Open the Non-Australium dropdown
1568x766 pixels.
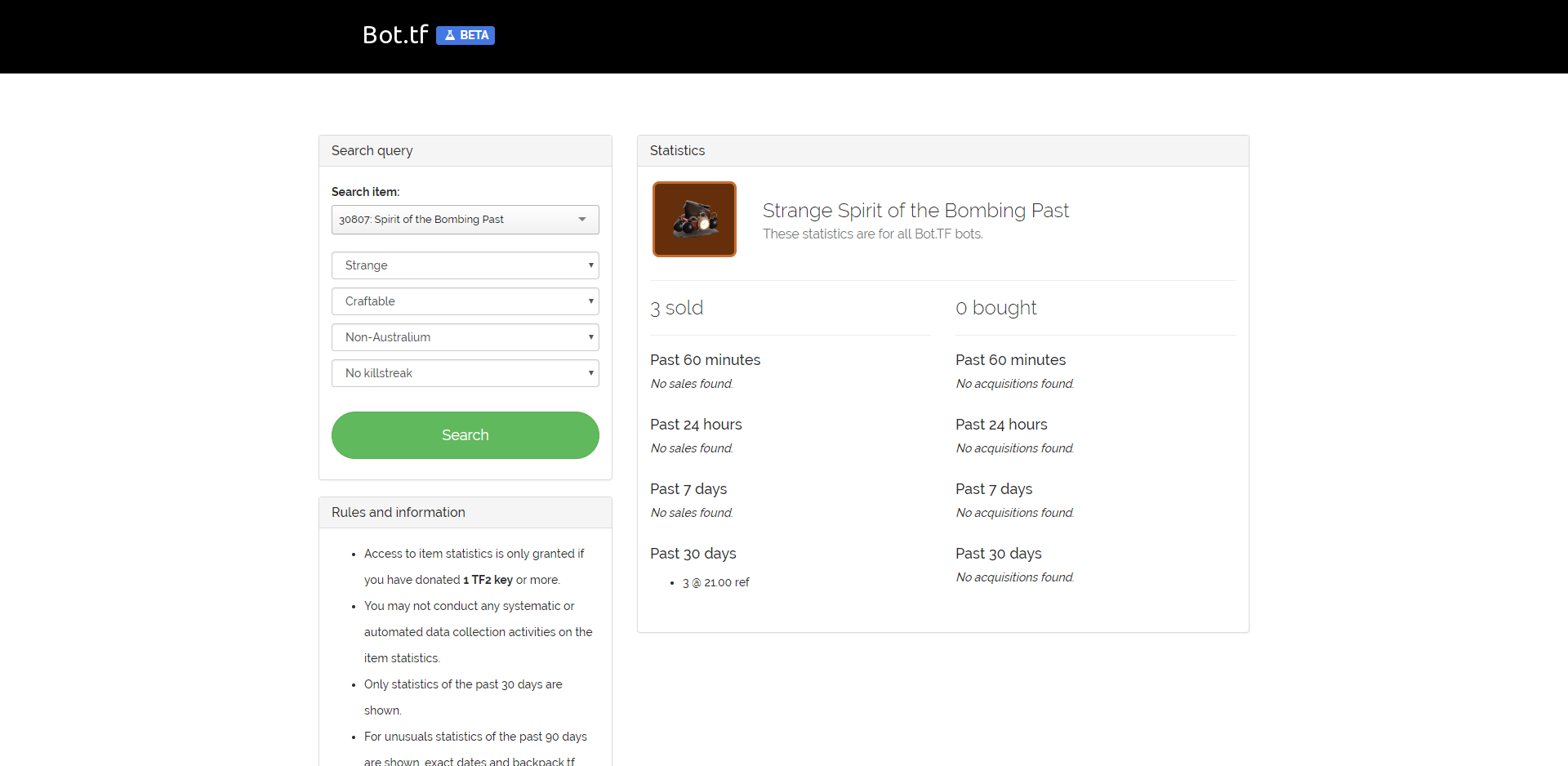coord(465,337)
